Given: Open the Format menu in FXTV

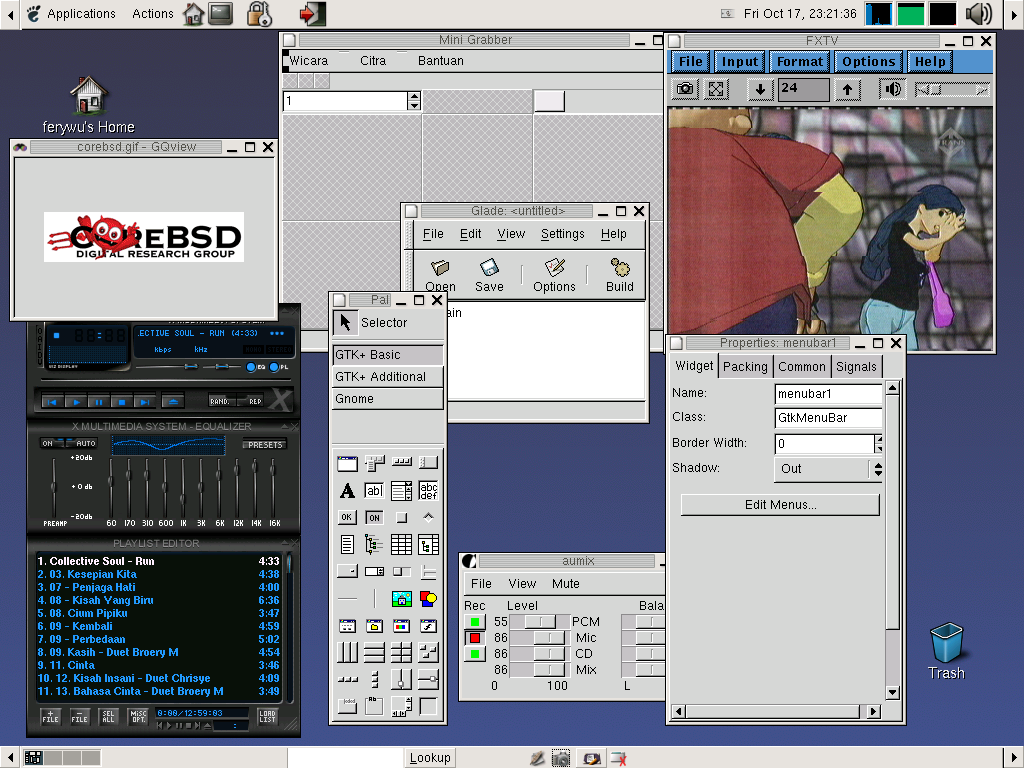Looking at the screenshot, I should [x=799, y=61].
